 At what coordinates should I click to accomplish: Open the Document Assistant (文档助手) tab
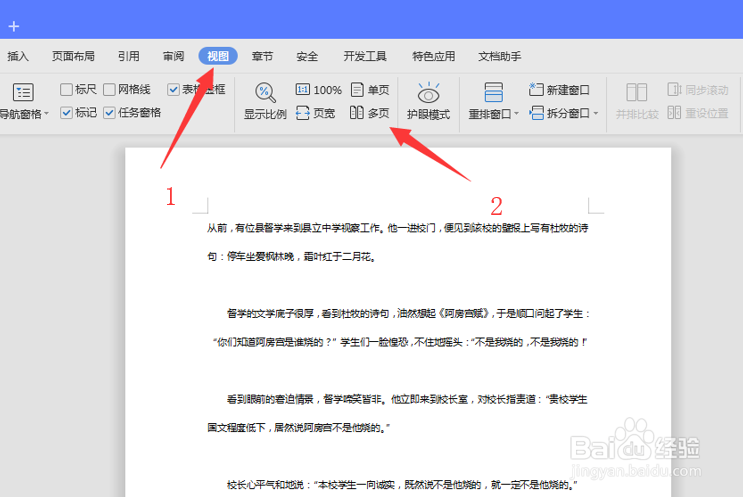(500, 56)
